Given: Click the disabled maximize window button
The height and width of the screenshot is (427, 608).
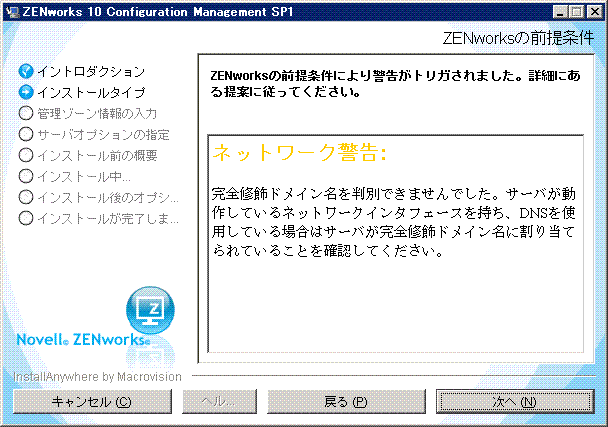Looking at the screenshot, I should [x=576, y=12].
